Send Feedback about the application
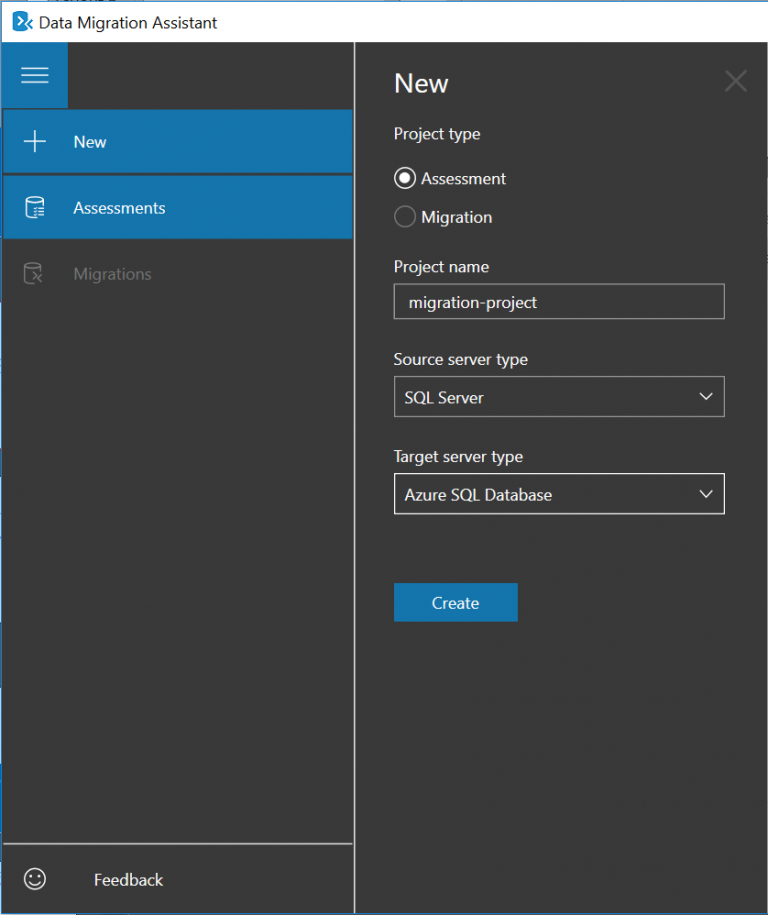Viewport: 768px width, 915px height. (128, 879)
